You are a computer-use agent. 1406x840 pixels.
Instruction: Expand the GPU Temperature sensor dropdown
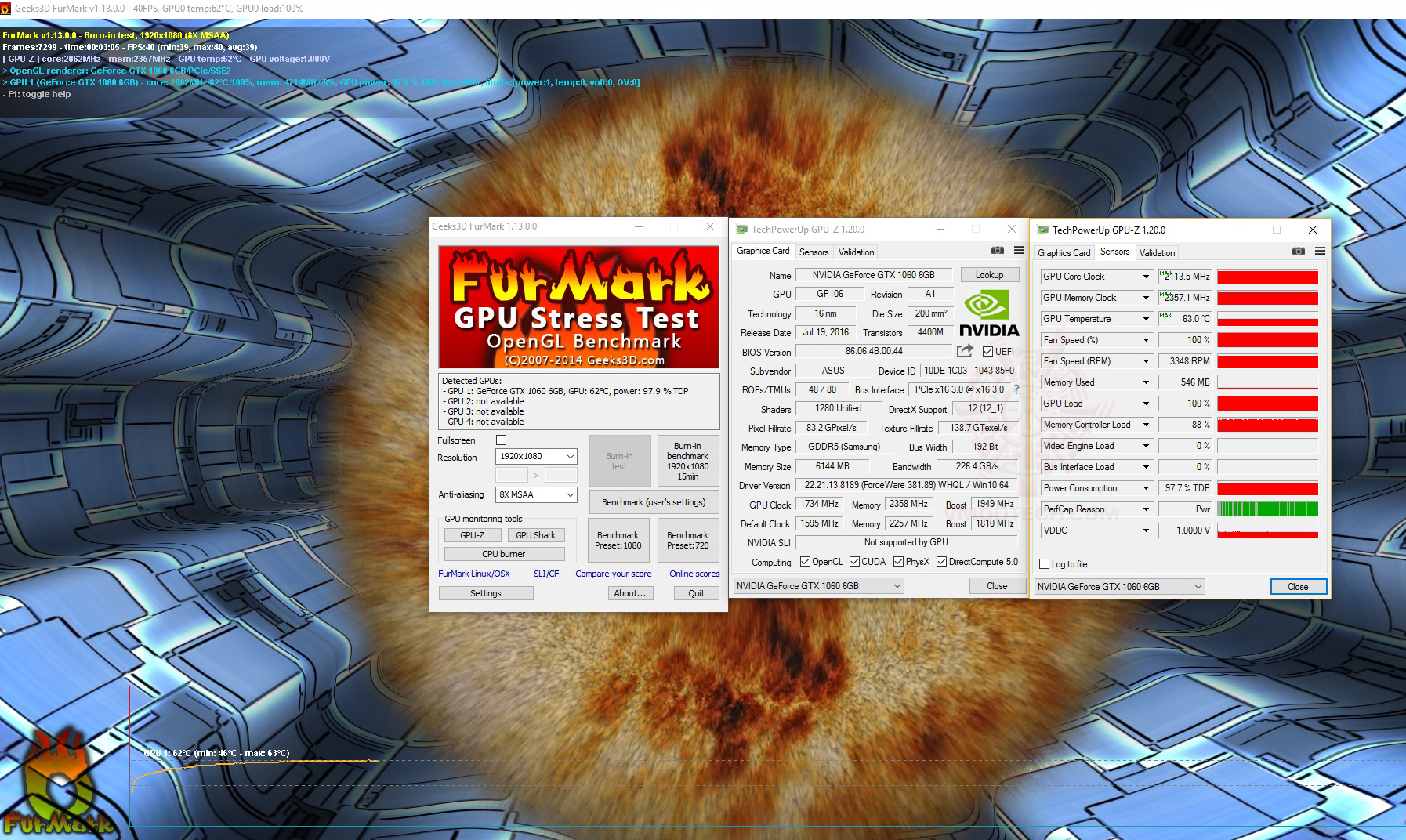pos(1146,319)
